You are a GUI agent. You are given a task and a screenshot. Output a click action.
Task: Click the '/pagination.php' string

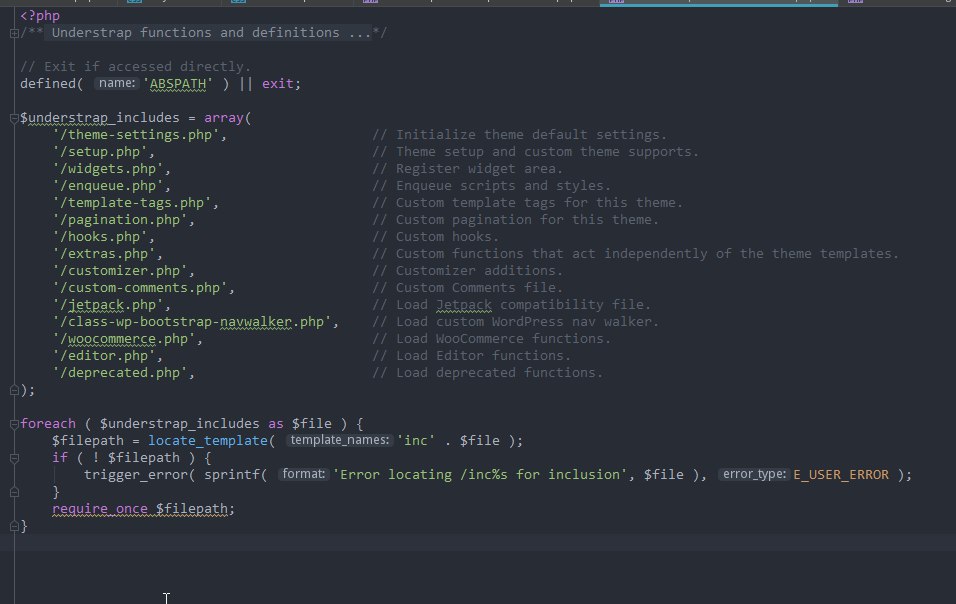(x=120, y=220)
